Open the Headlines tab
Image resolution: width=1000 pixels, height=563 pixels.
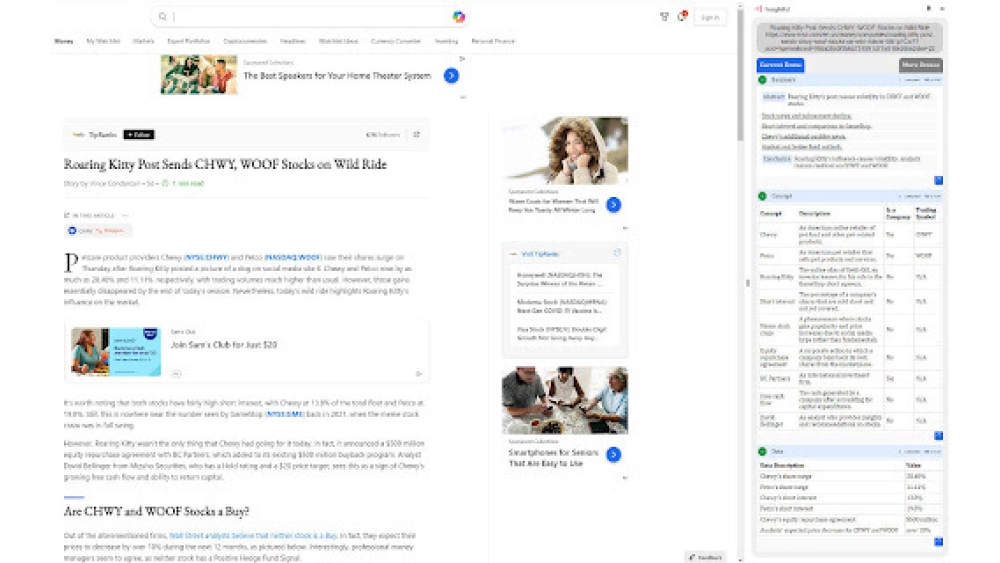coord(293,41)
